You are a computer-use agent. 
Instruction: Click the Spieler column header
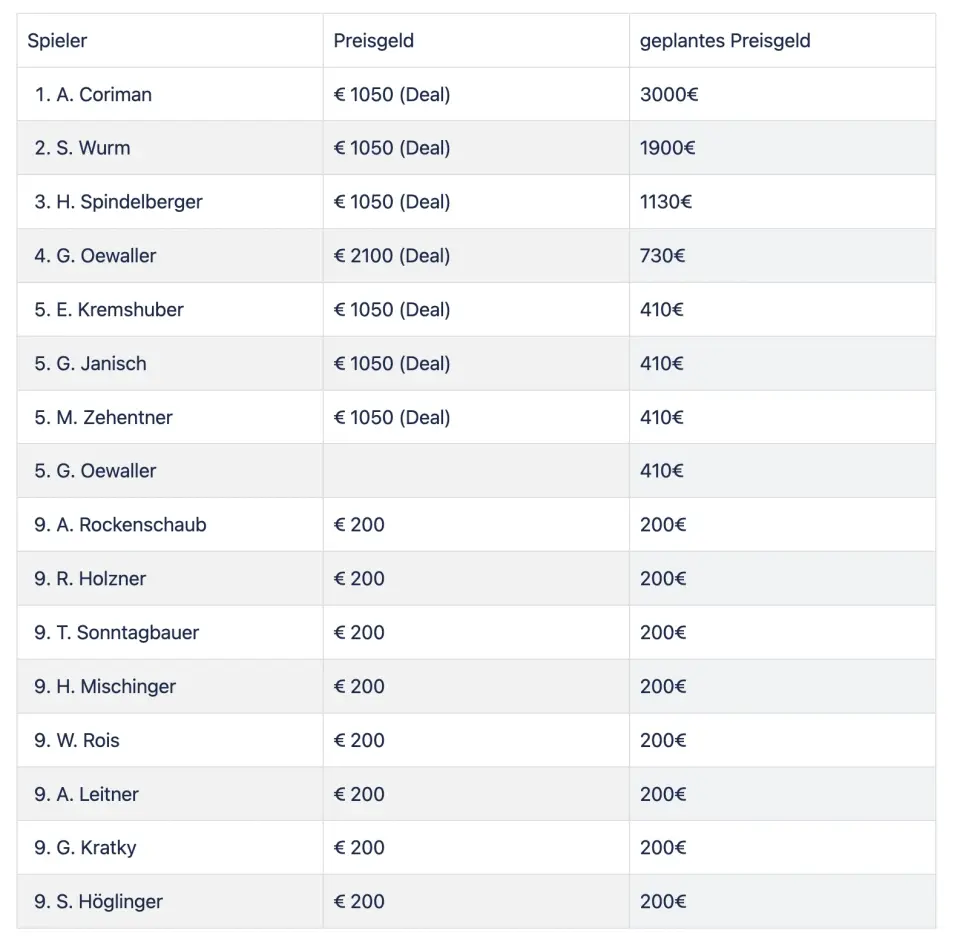(x=57, y=41)
